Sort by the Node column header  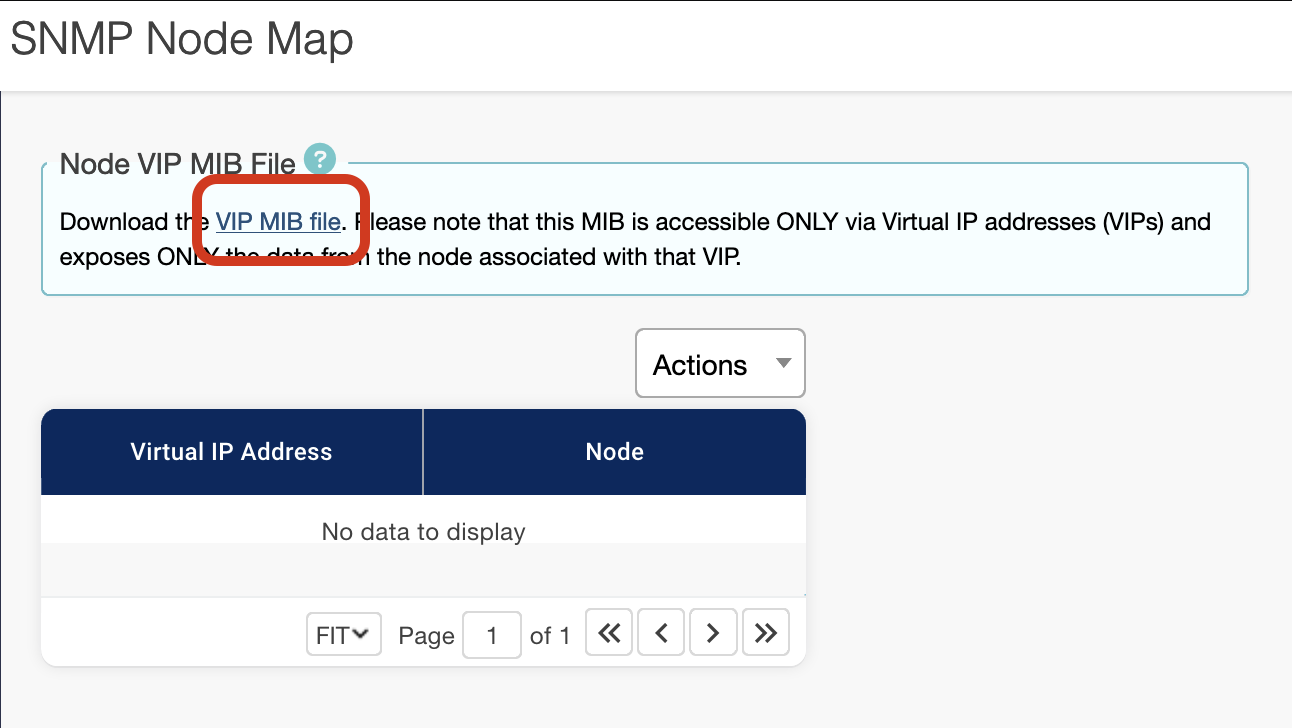[x=614, y=452]
